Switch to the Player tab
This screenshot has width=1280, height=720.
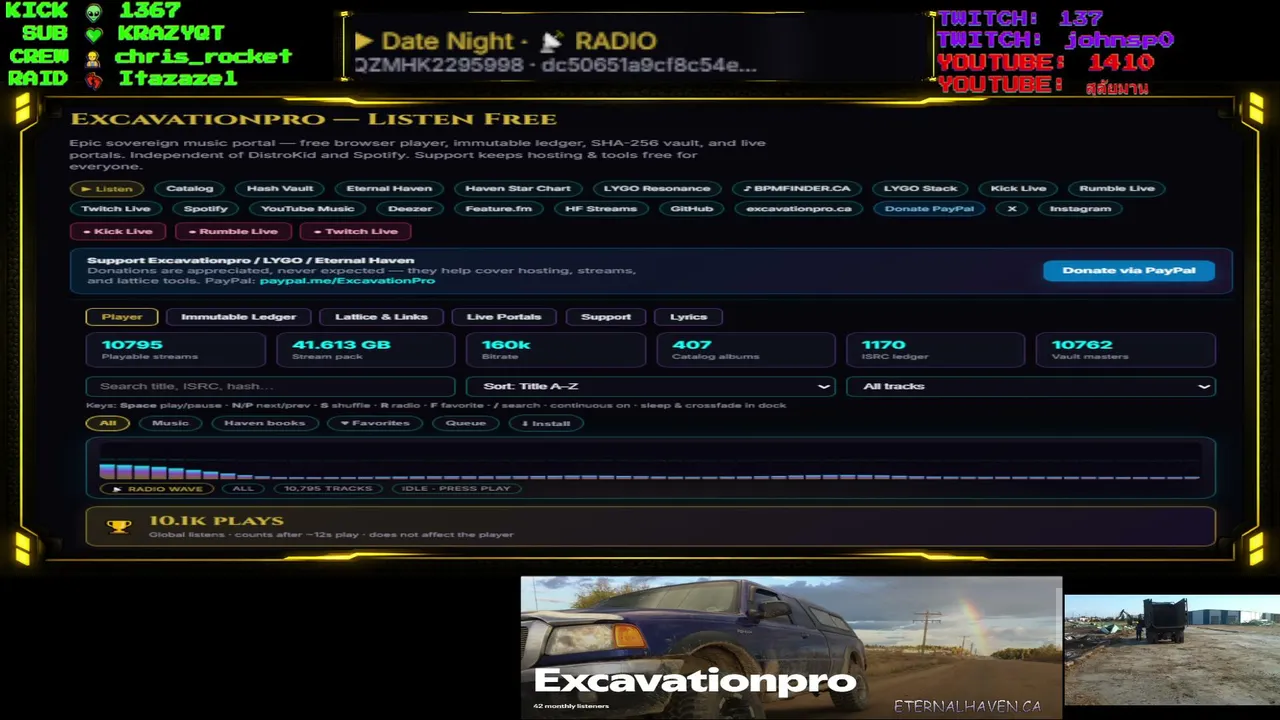tap(122, 317)
